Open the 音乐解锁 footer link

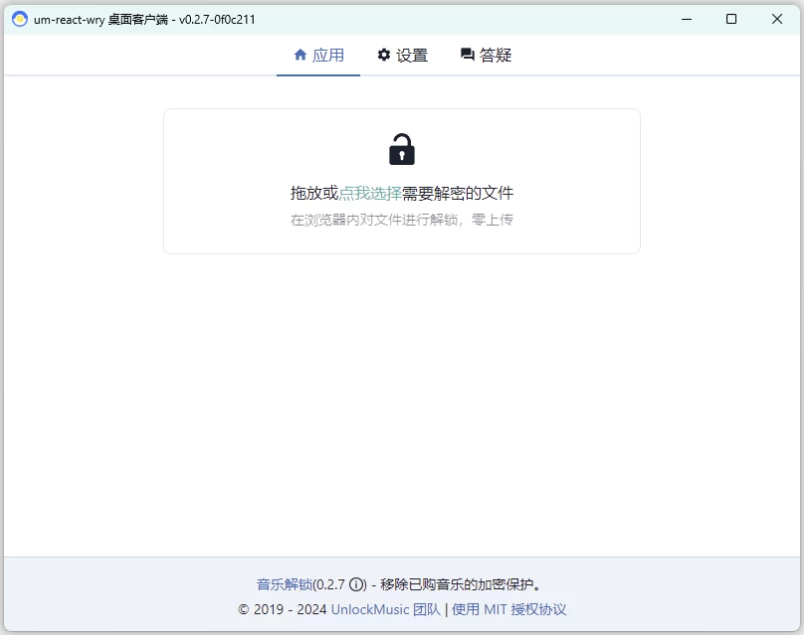pos(284,585)
